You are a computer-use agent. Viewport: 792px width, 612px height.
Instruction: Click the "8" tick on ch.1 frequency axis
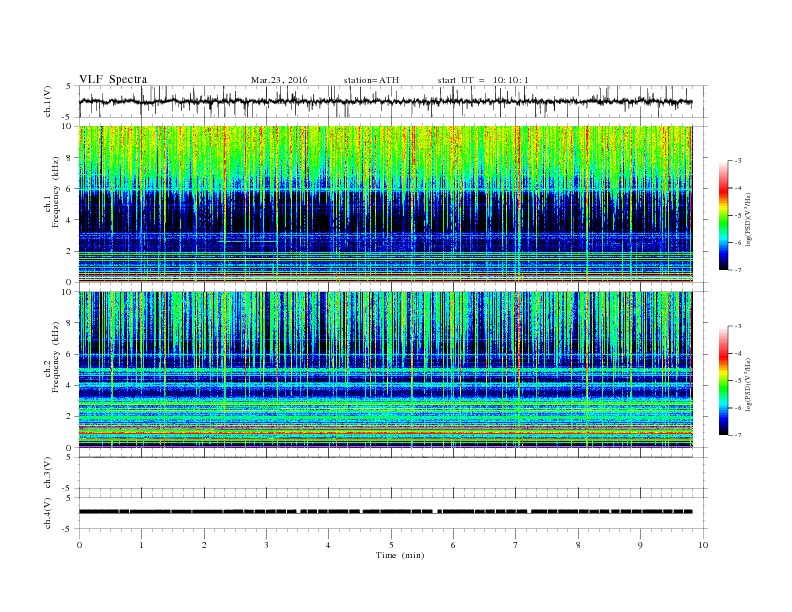70,158
